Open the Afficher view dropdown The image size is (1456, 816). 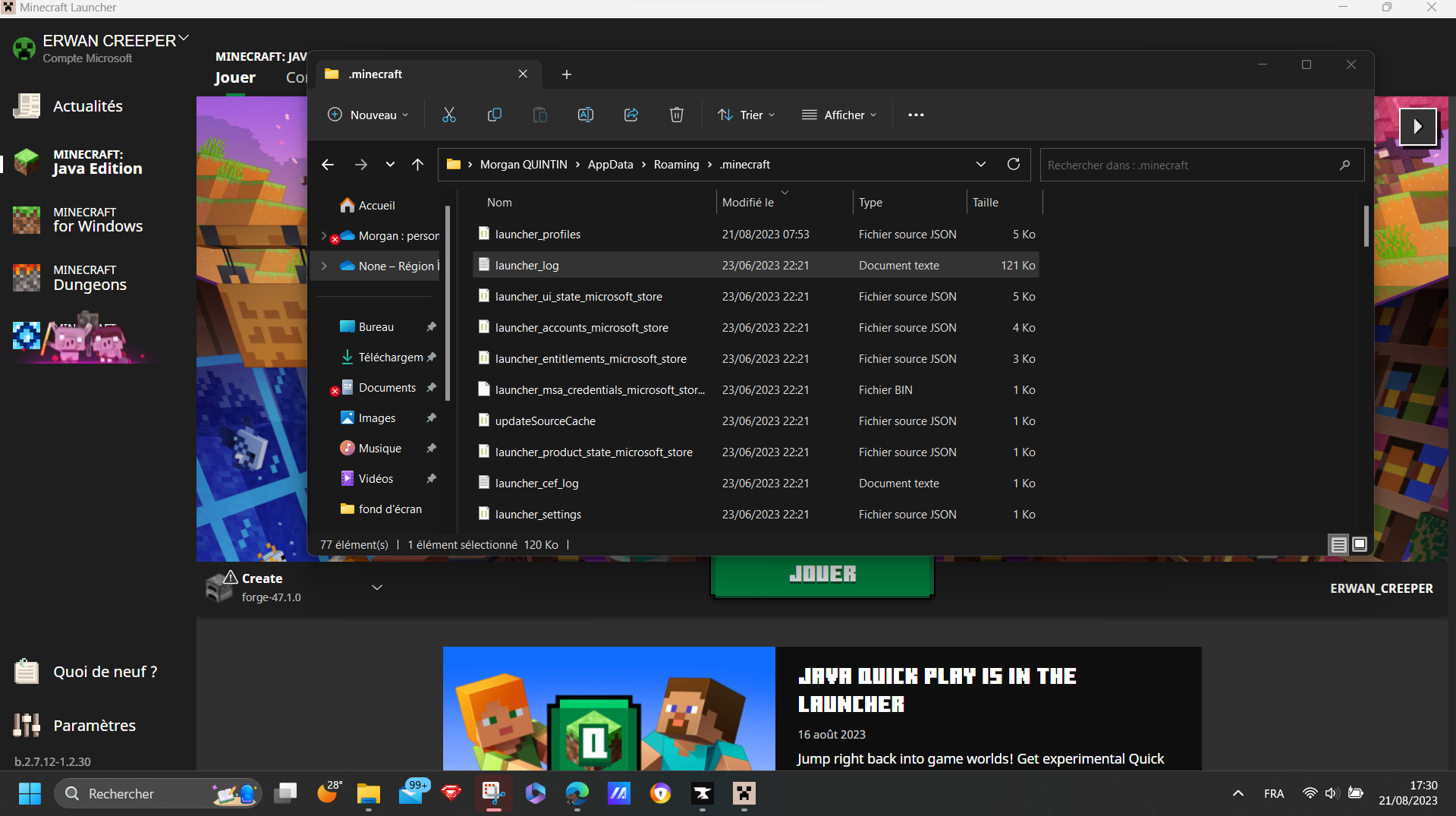pos(839,115)
